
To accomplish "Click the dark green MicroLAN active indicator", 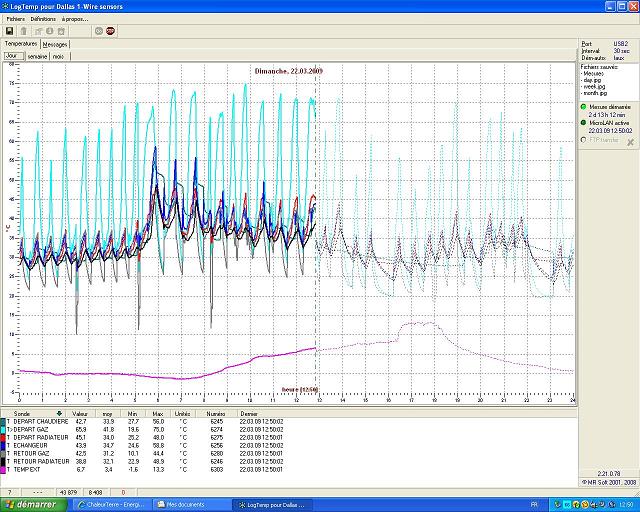I will [x=583, y=123].
